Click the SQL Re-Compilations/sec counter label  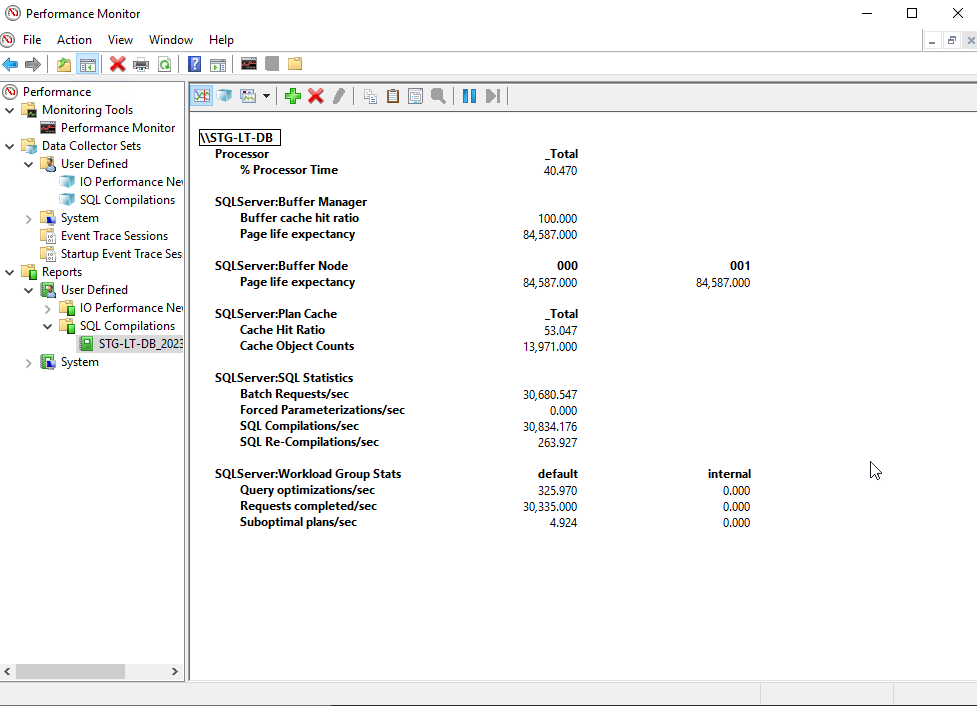tap(309, 442)
